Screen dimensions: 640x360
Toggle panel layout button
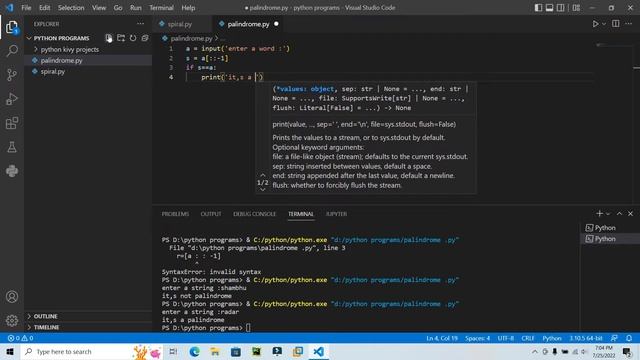[549, 8]
